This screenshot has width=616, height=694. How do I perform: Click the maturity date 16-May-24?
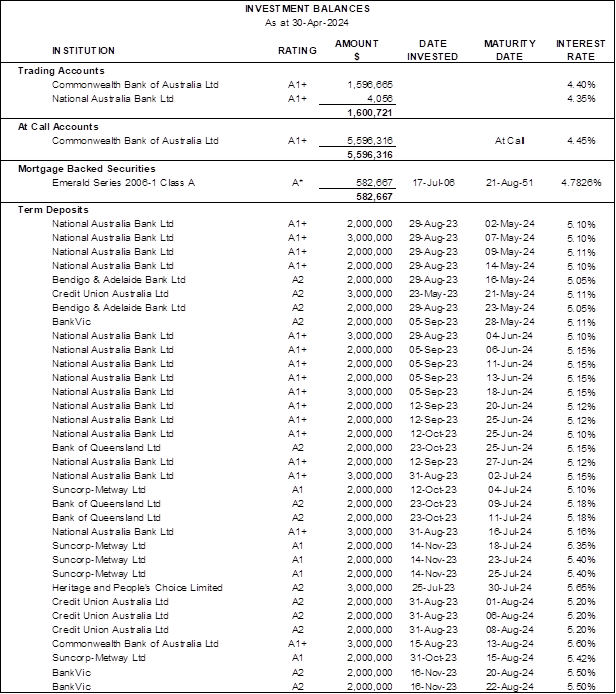coord(509,280)
